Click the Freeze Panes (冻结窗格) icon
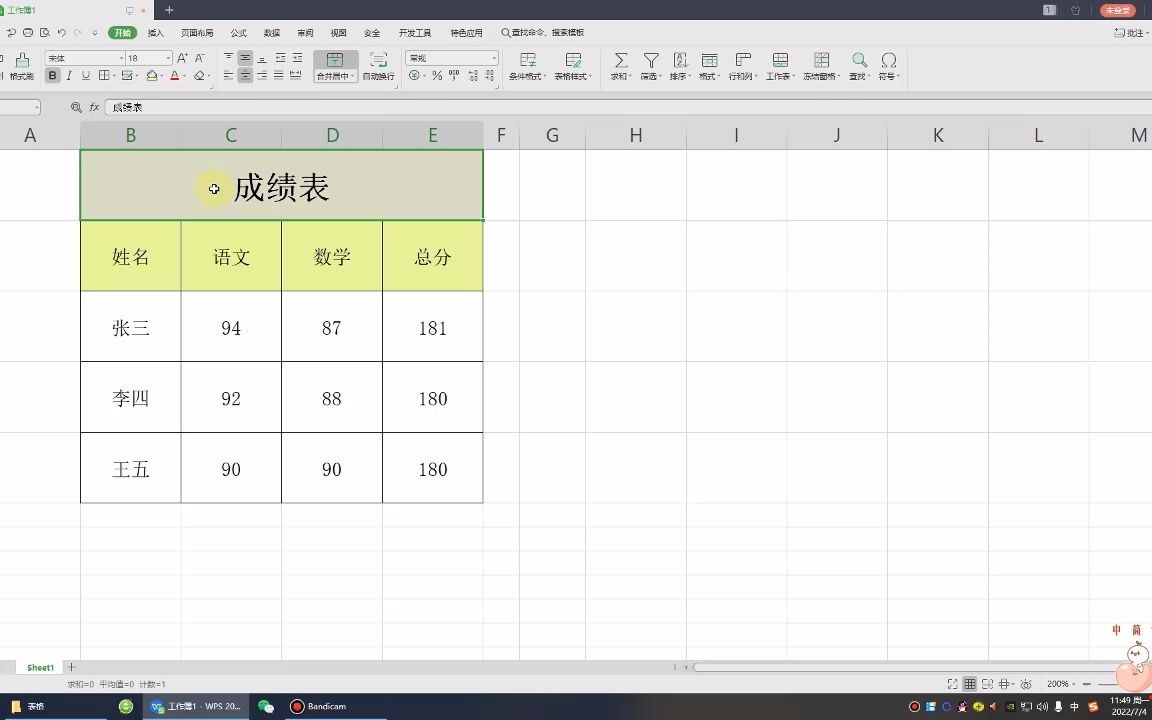 (823, 60)
